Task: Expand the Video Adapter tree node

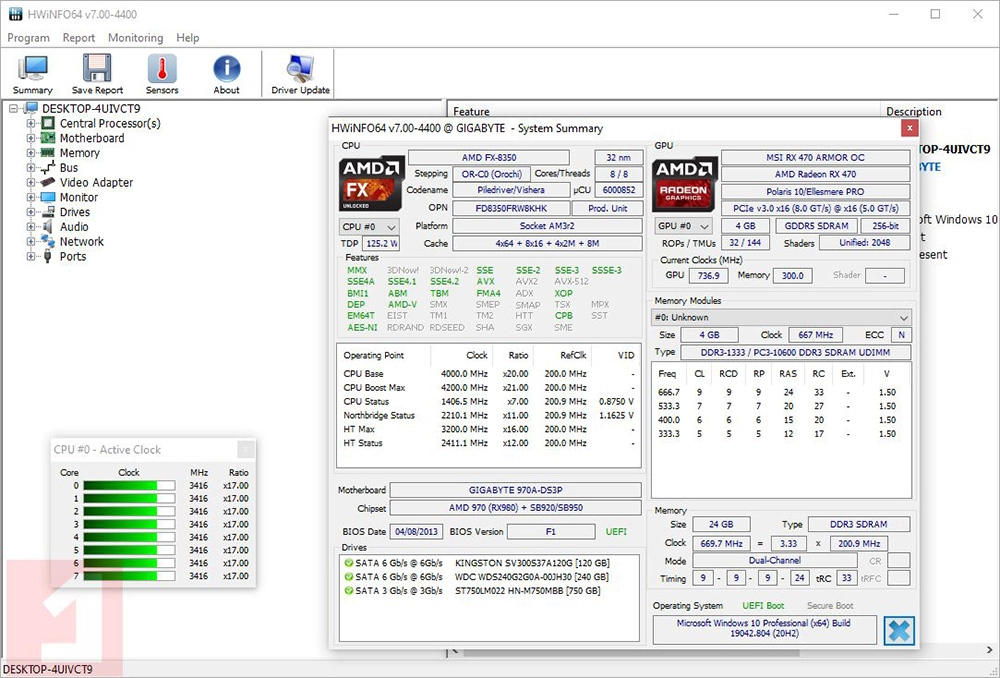Action: pyautogui.click(x=31, y=183)
